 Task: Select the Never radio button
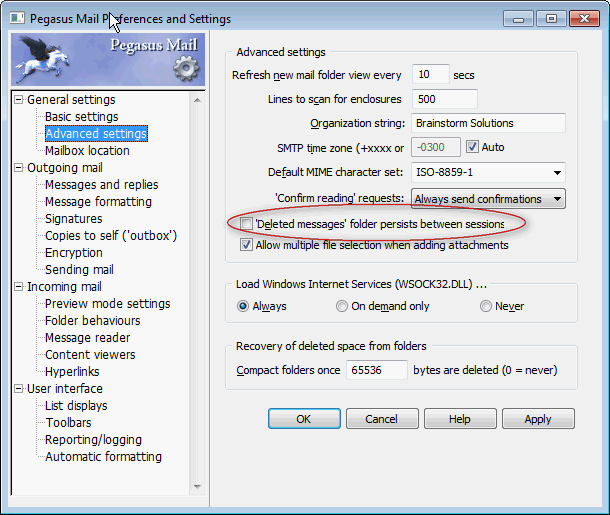coord(486,306)
